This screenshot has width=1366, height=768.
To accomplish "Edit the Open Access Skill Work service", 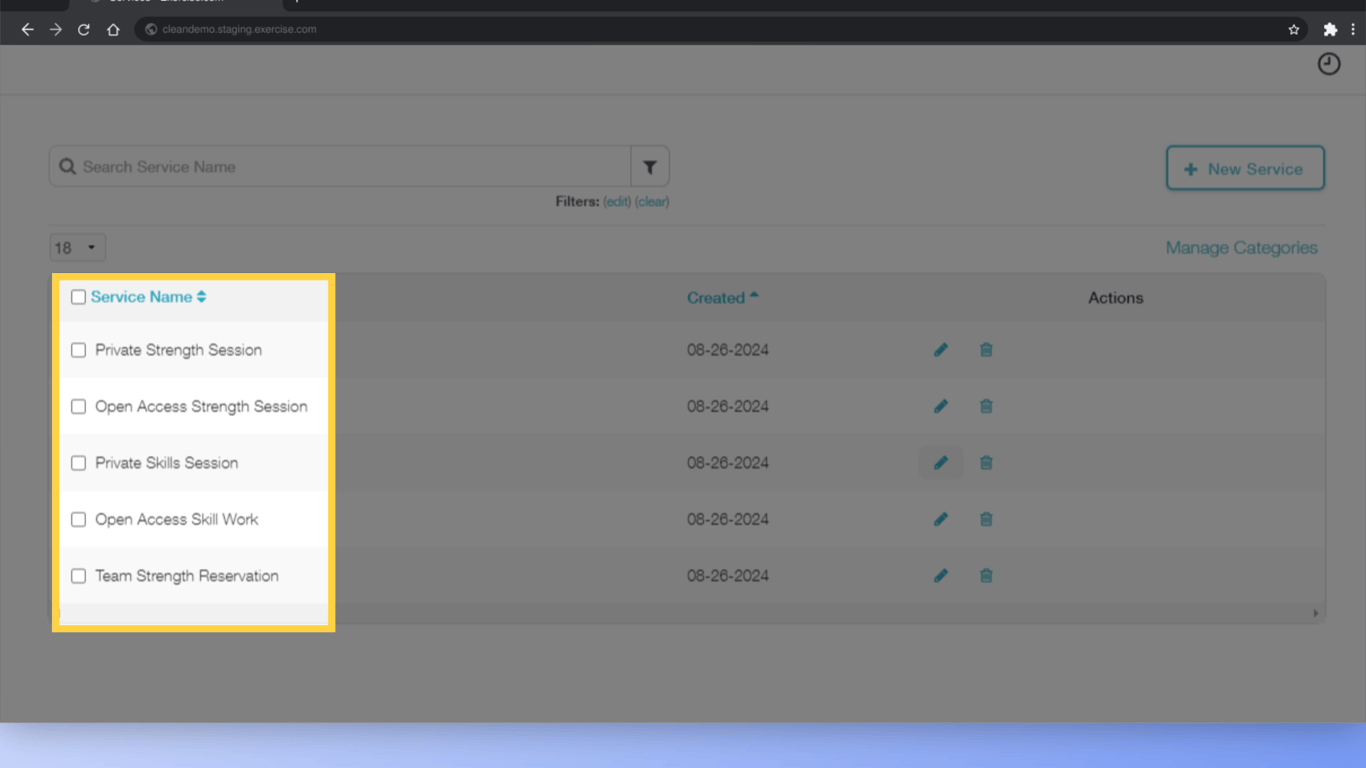I will click(941, 519).
